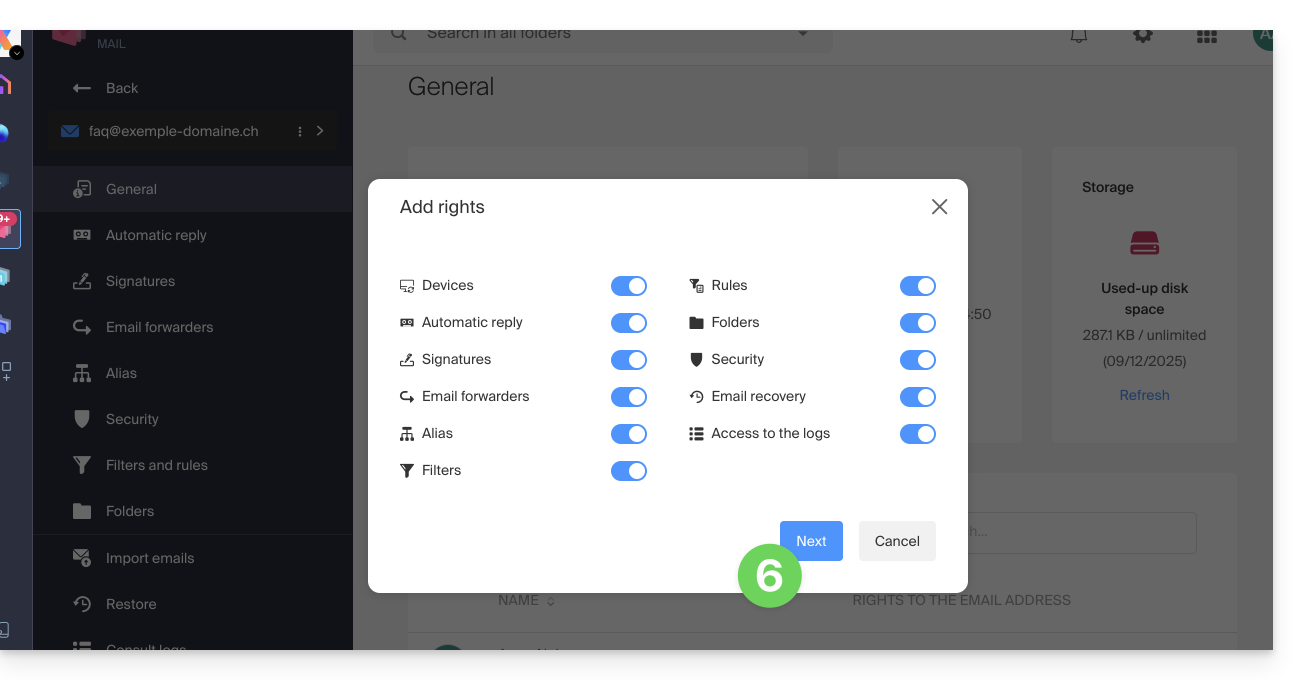Go to Signatures in the sidebar
This screenshot has width=1303, height=680.
click(140, 281)
